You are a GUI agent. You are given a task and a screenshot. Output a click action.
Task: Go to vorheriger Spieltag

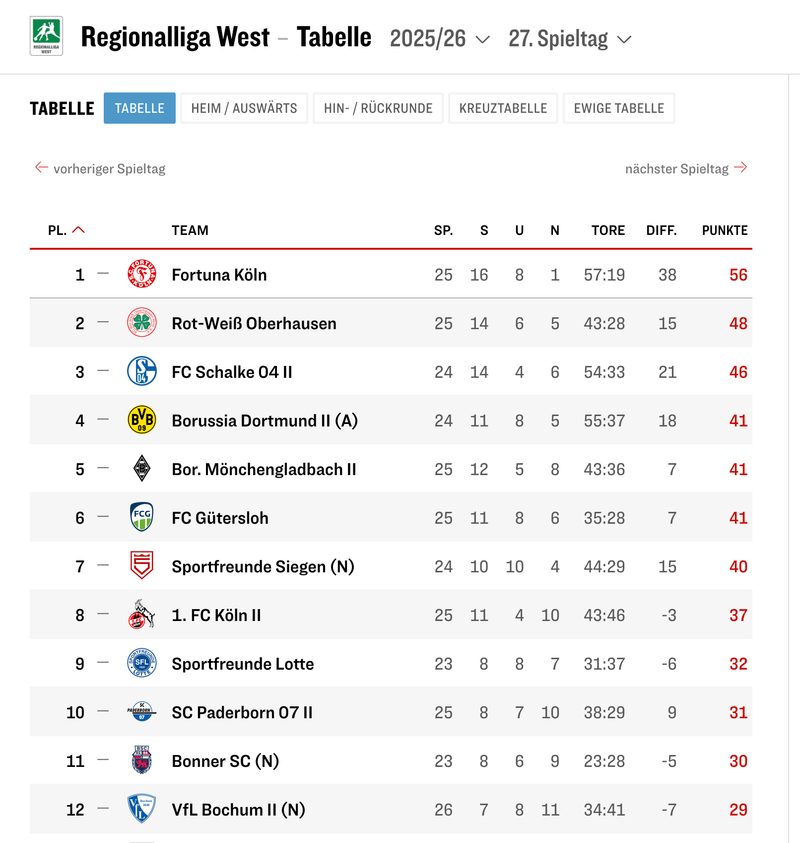click(x=100, y=168)
